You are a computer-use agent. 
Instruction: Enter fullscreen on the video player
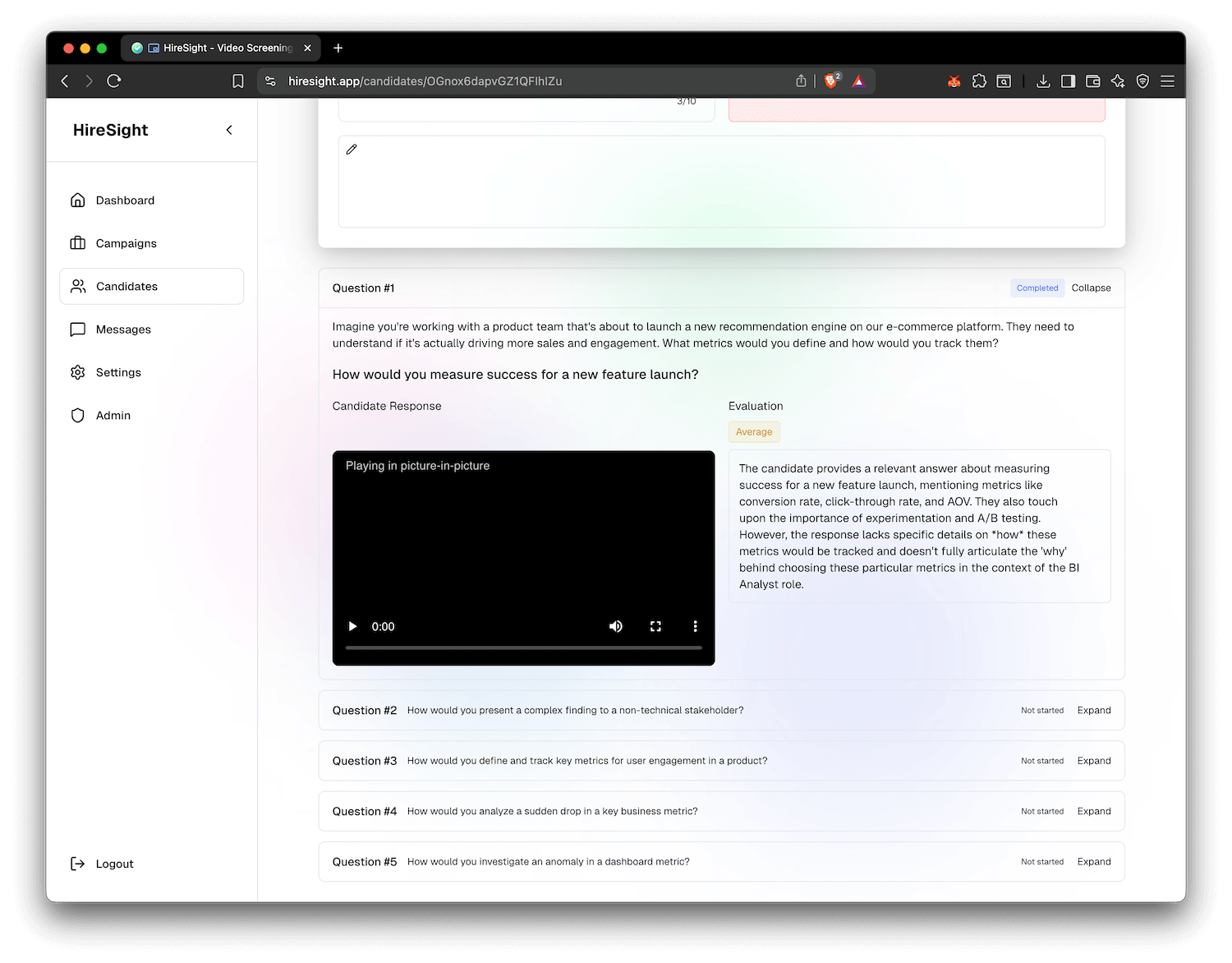coord(655,626)
